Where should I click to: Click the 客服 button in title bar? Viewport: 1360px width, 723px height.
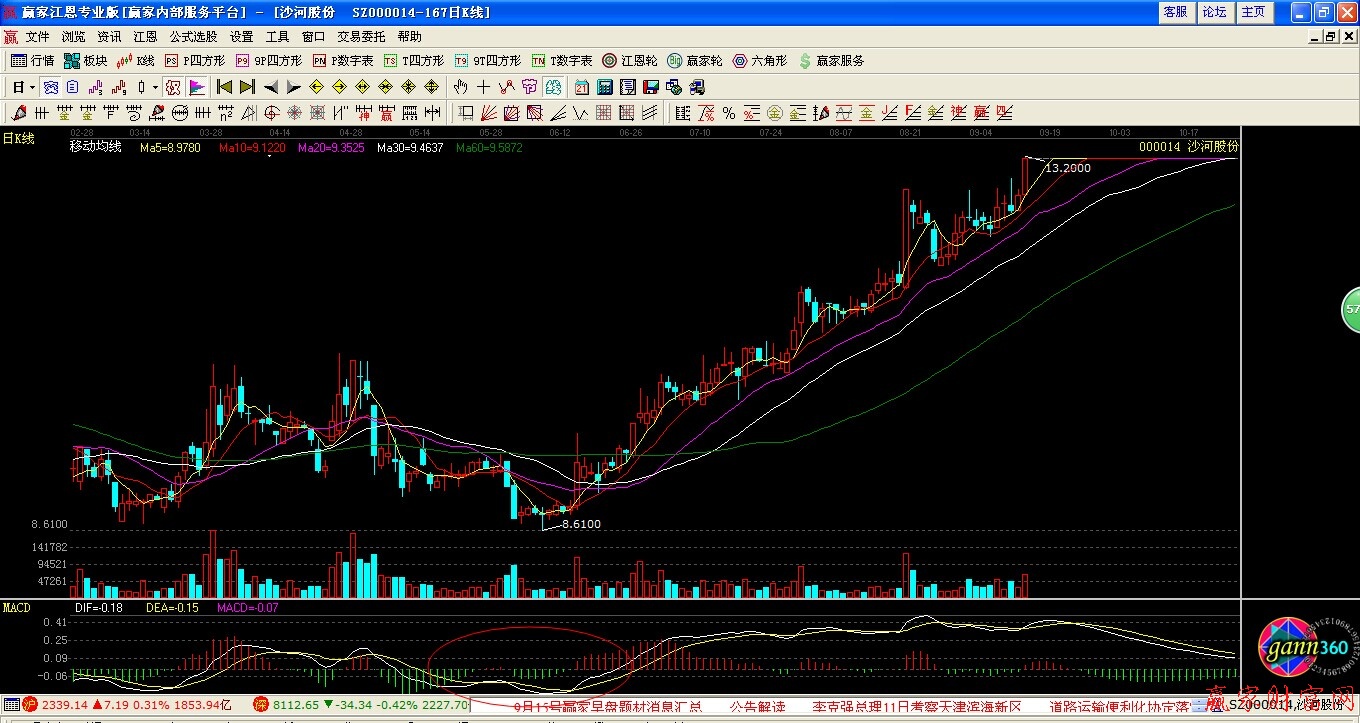pos(1175,12)
